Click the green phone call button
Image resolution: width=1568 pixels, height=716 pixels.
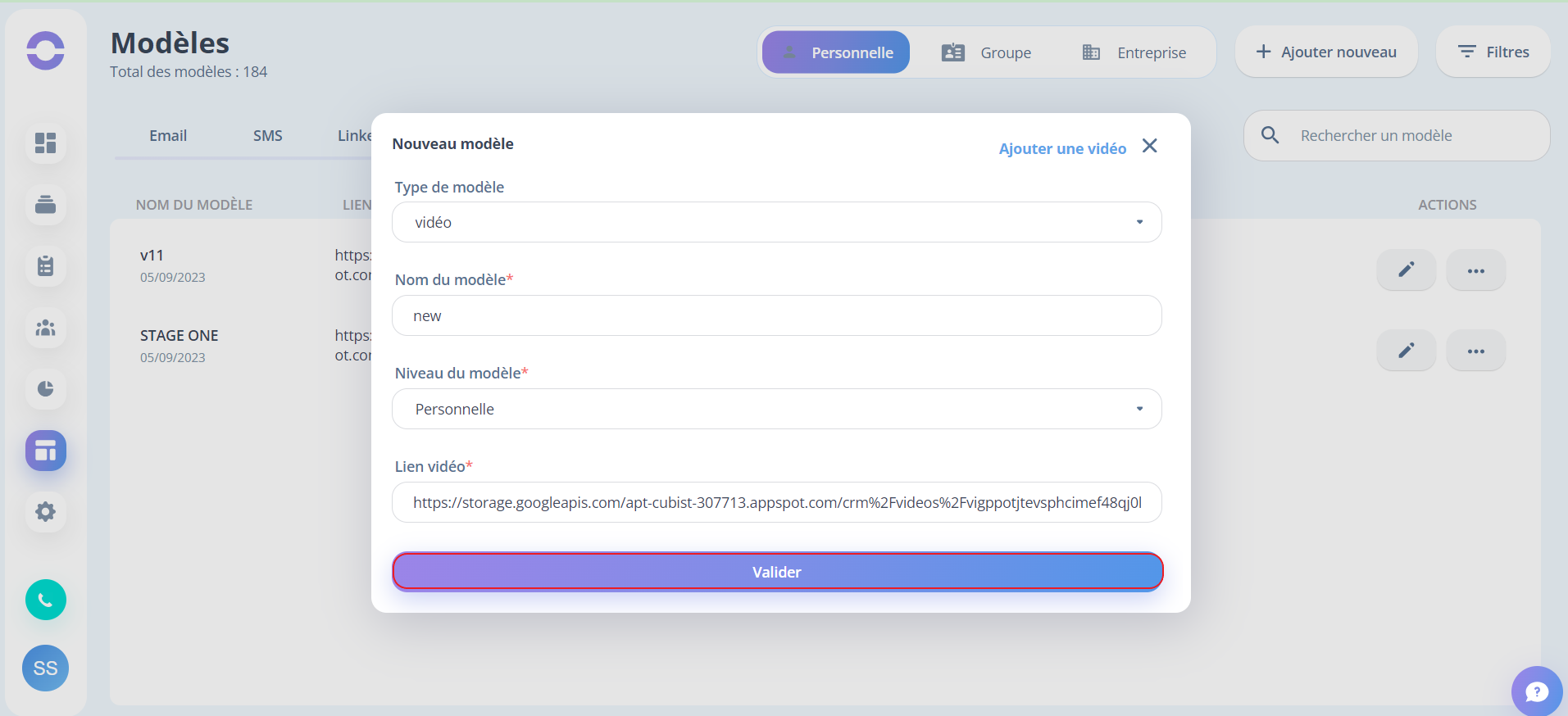coord(46,600)
